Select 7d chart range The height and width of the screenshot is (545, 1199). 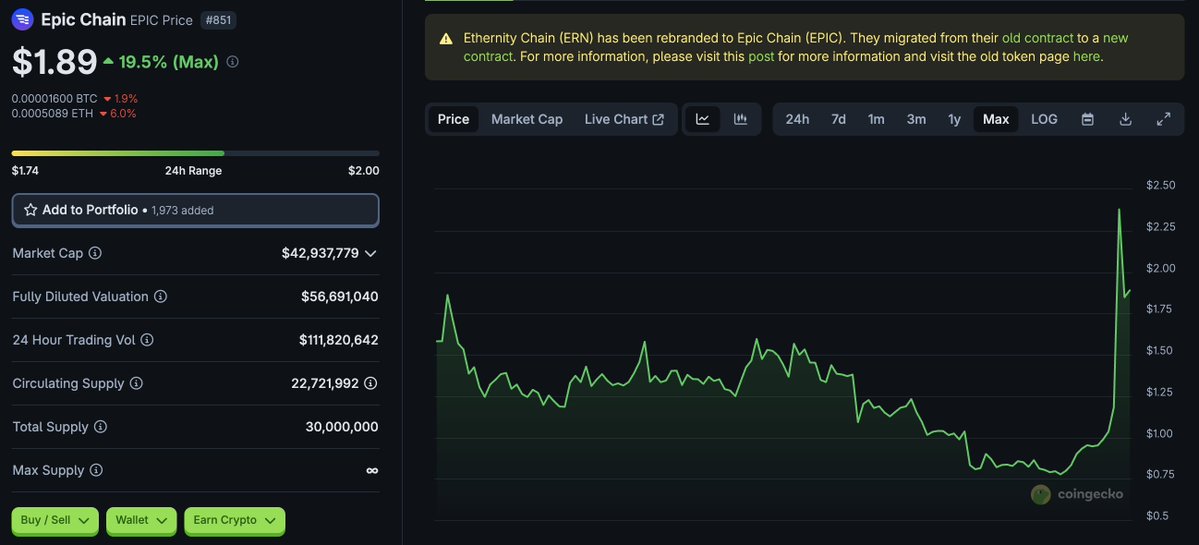(x=838, y=119)
